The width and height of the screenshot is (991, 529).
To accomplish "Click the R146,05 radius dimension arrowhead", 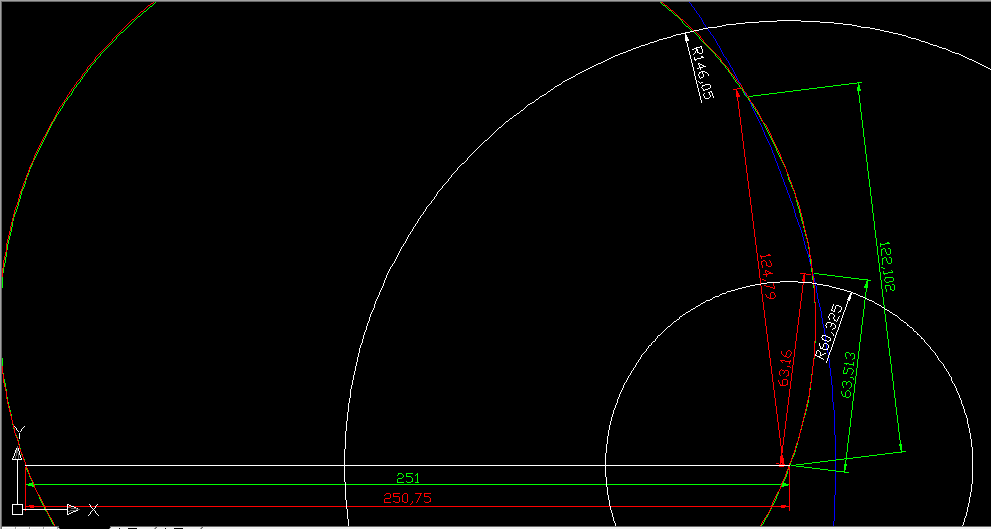I will click(x=688, y=38).
